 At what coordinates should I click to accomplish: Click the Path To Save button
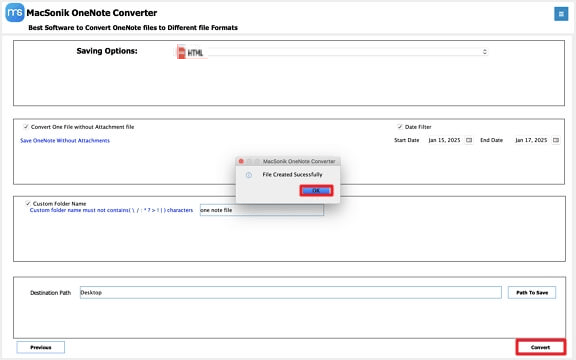point(532,292)
